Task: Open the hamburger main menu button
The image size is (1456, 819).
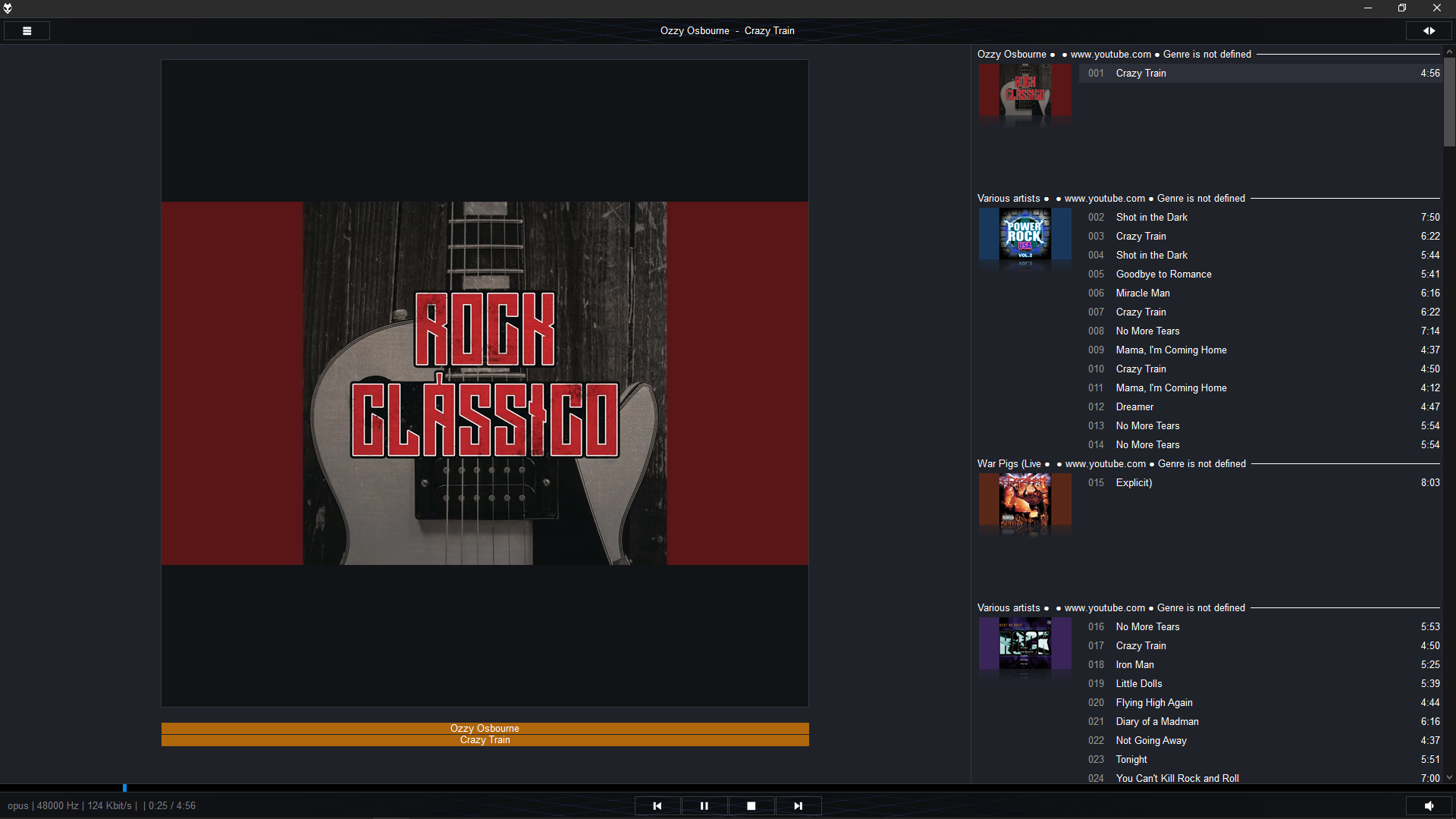Action: pos(27,31)
